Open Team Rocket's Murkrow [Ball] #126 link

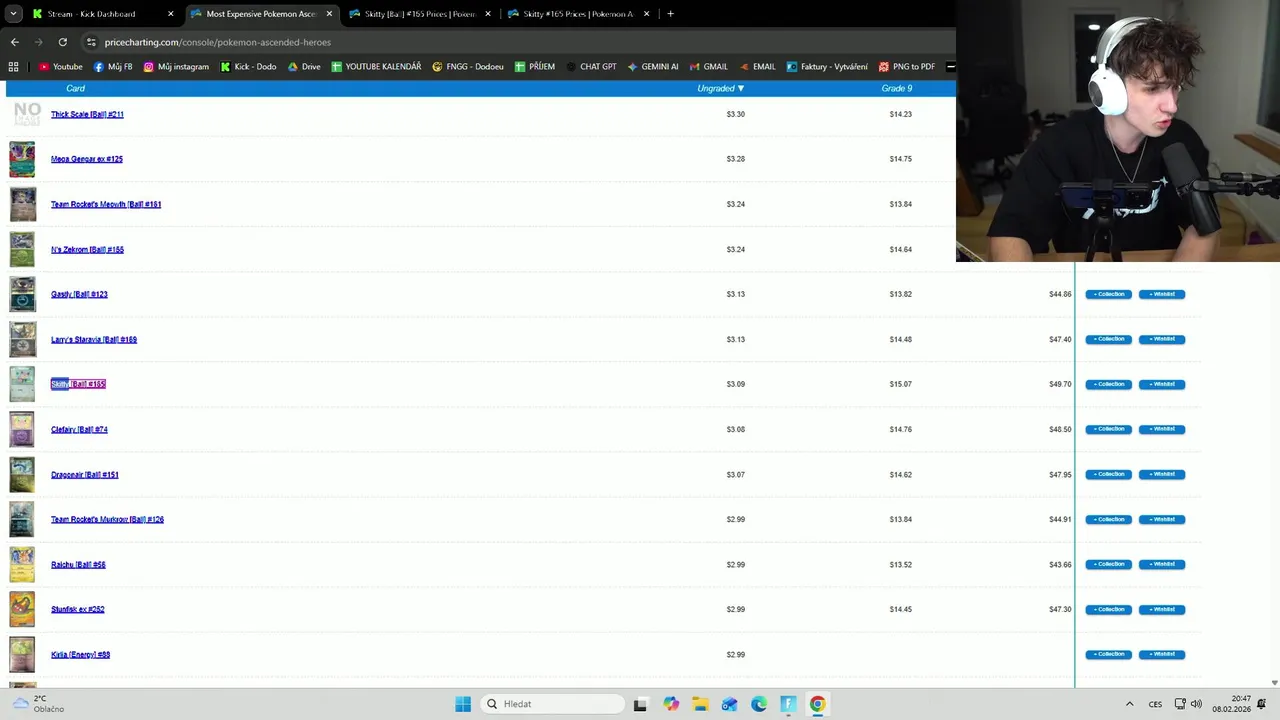click(x=107, y=519)
